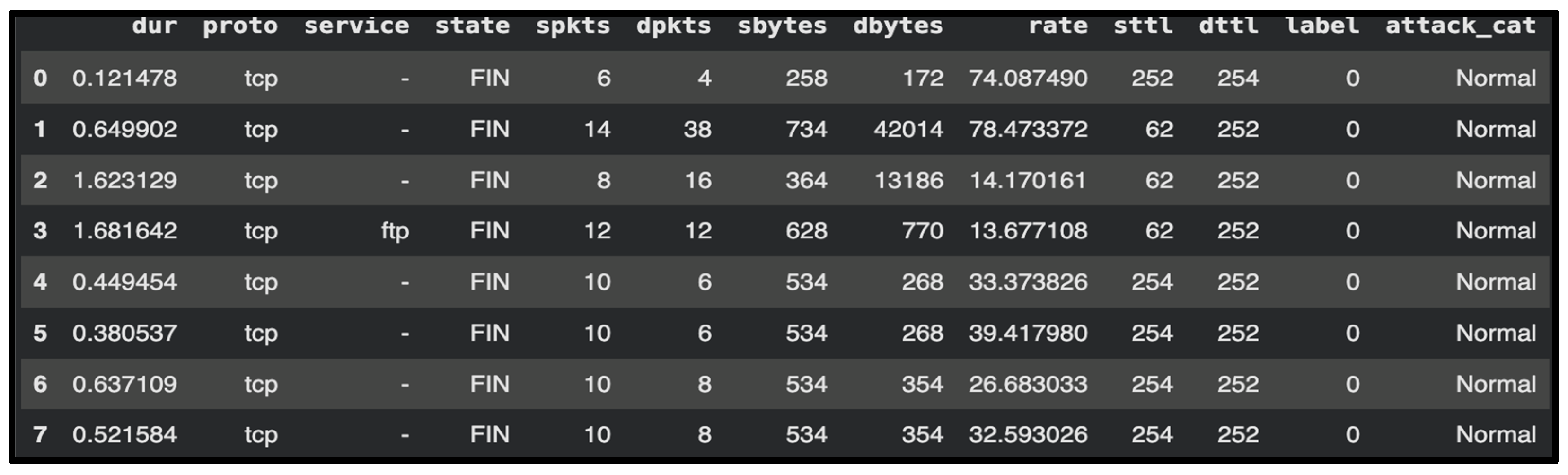Select the label column header

(x=1322, y=26)
